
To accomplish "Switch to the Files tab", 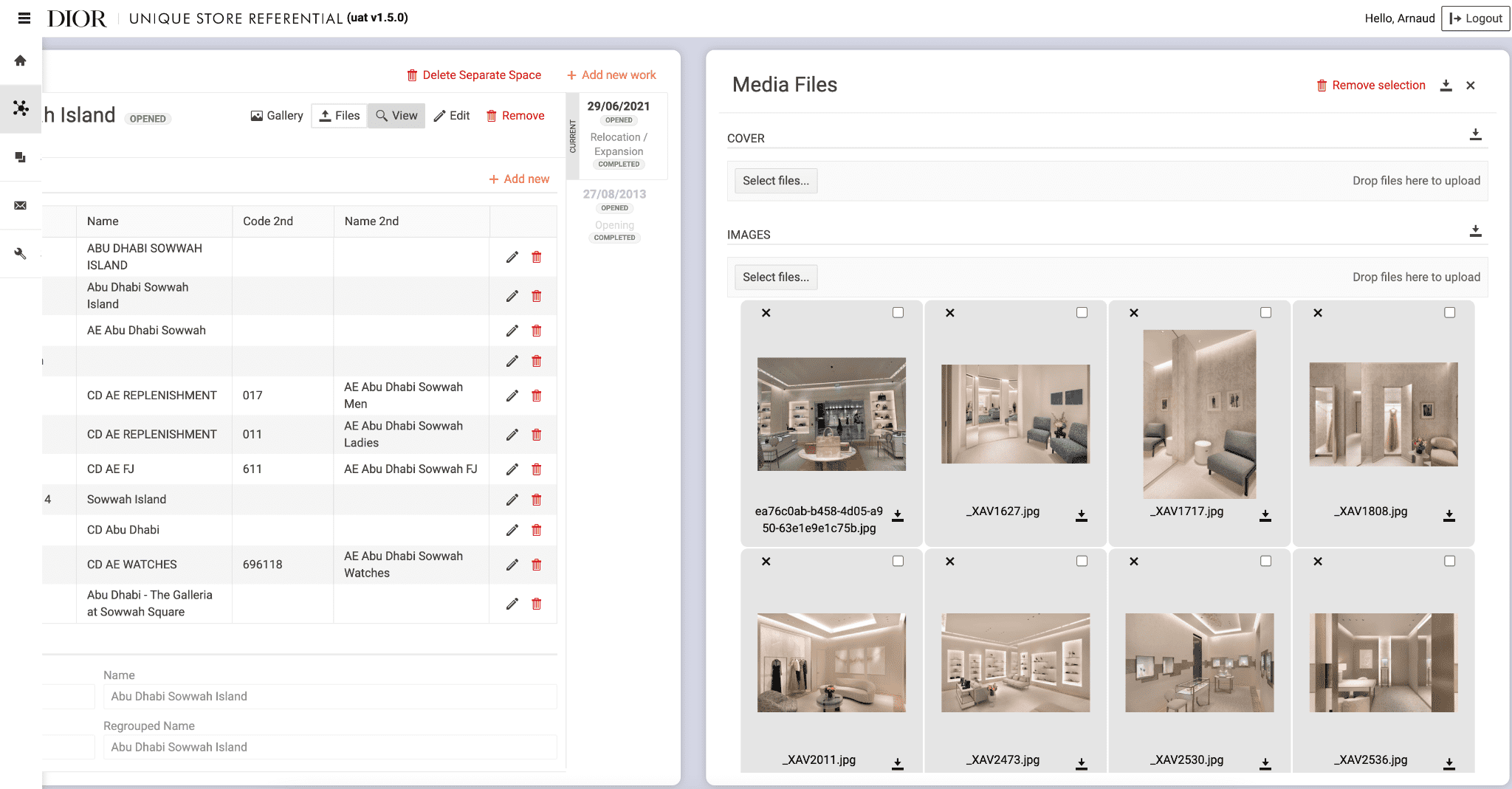I will point(340,116).
